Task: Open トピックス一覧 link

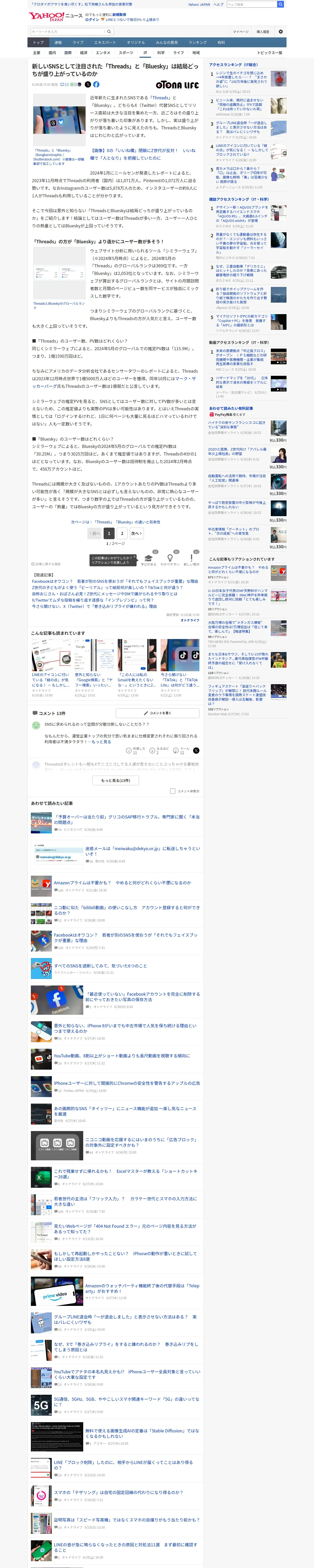Action: click(x=270, y=53)
